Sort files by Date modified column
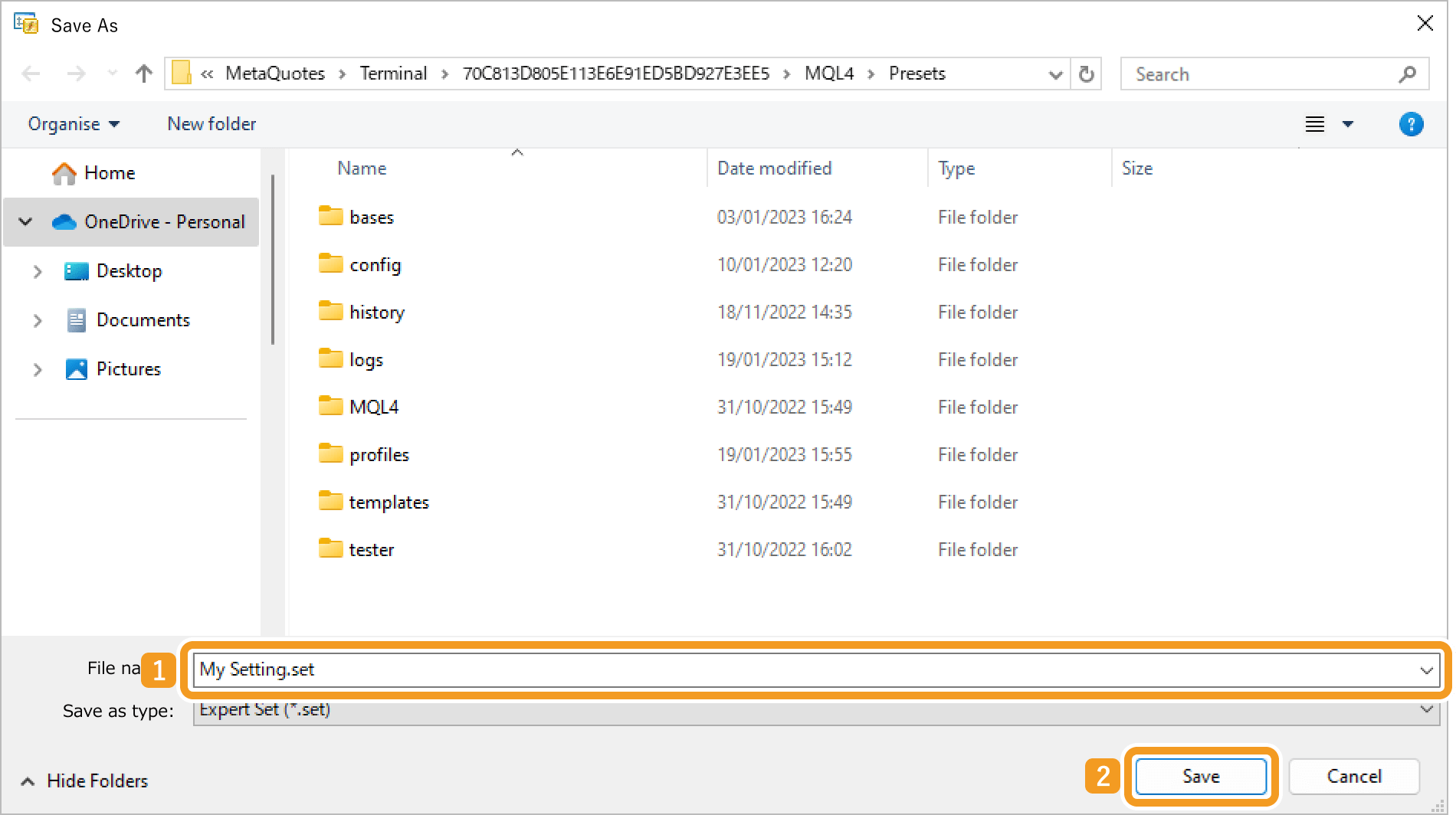The image size is (1456, 815). coord(774,168)
